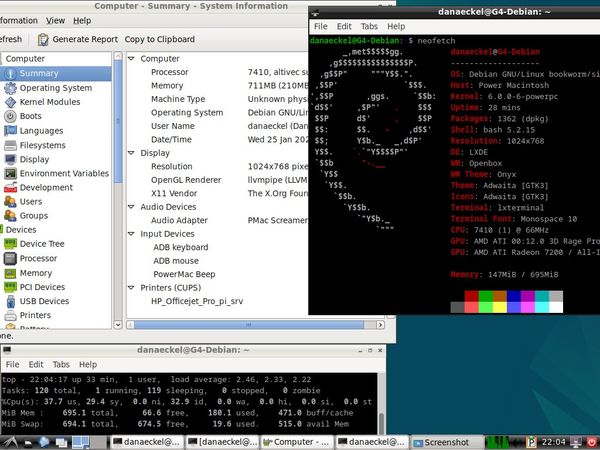Collapse the Printers (CUPS) group

tap(132, 287)
